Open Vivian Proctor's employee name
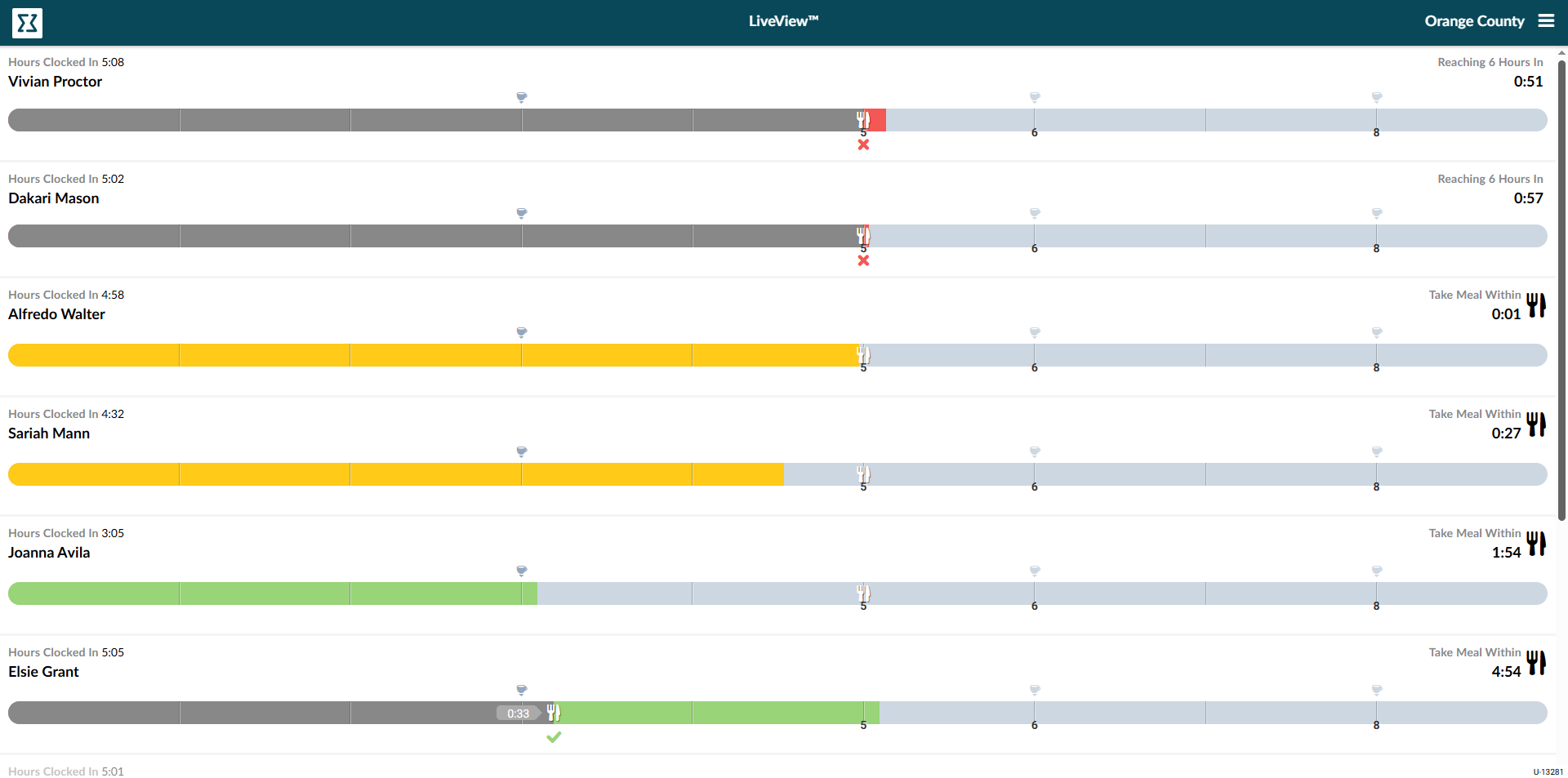The image size is (1568, 778). (x=55, y=82)
